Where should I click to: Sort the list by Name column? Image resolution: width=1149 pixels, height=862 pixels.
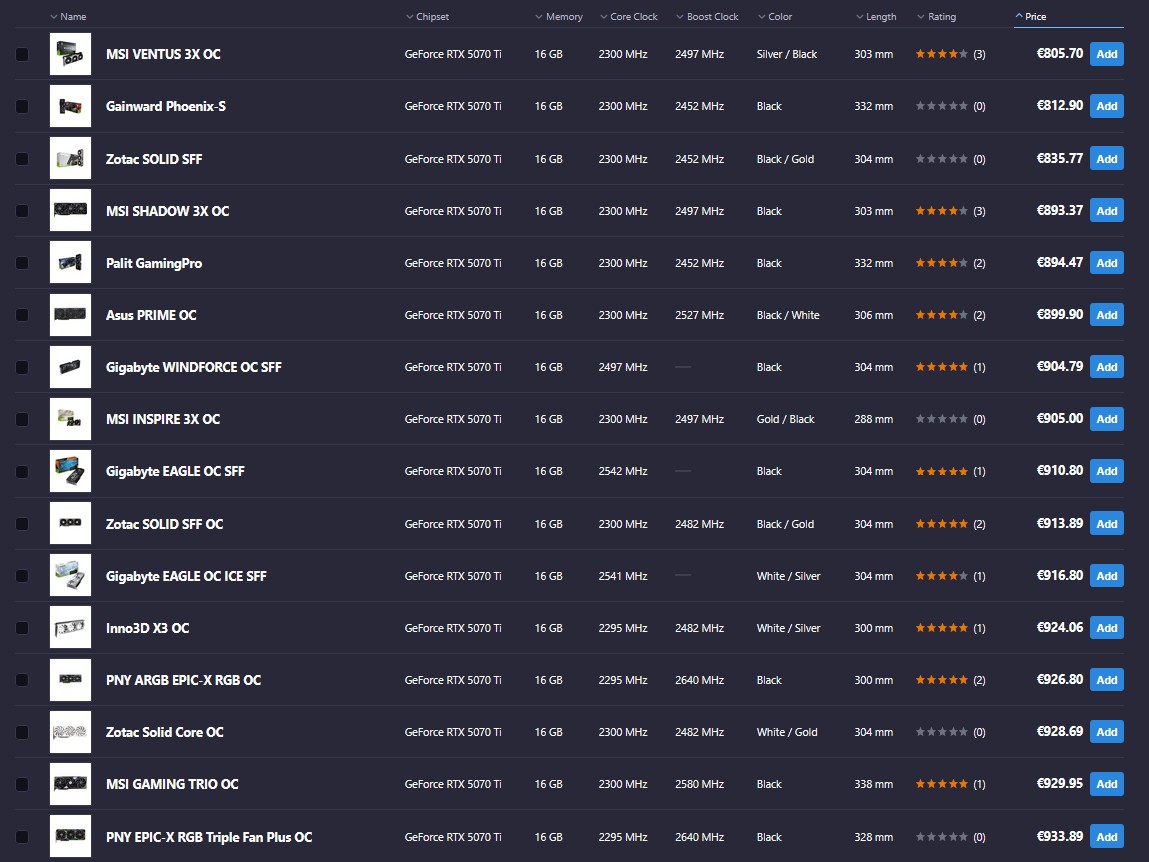(x=68, y=16)
